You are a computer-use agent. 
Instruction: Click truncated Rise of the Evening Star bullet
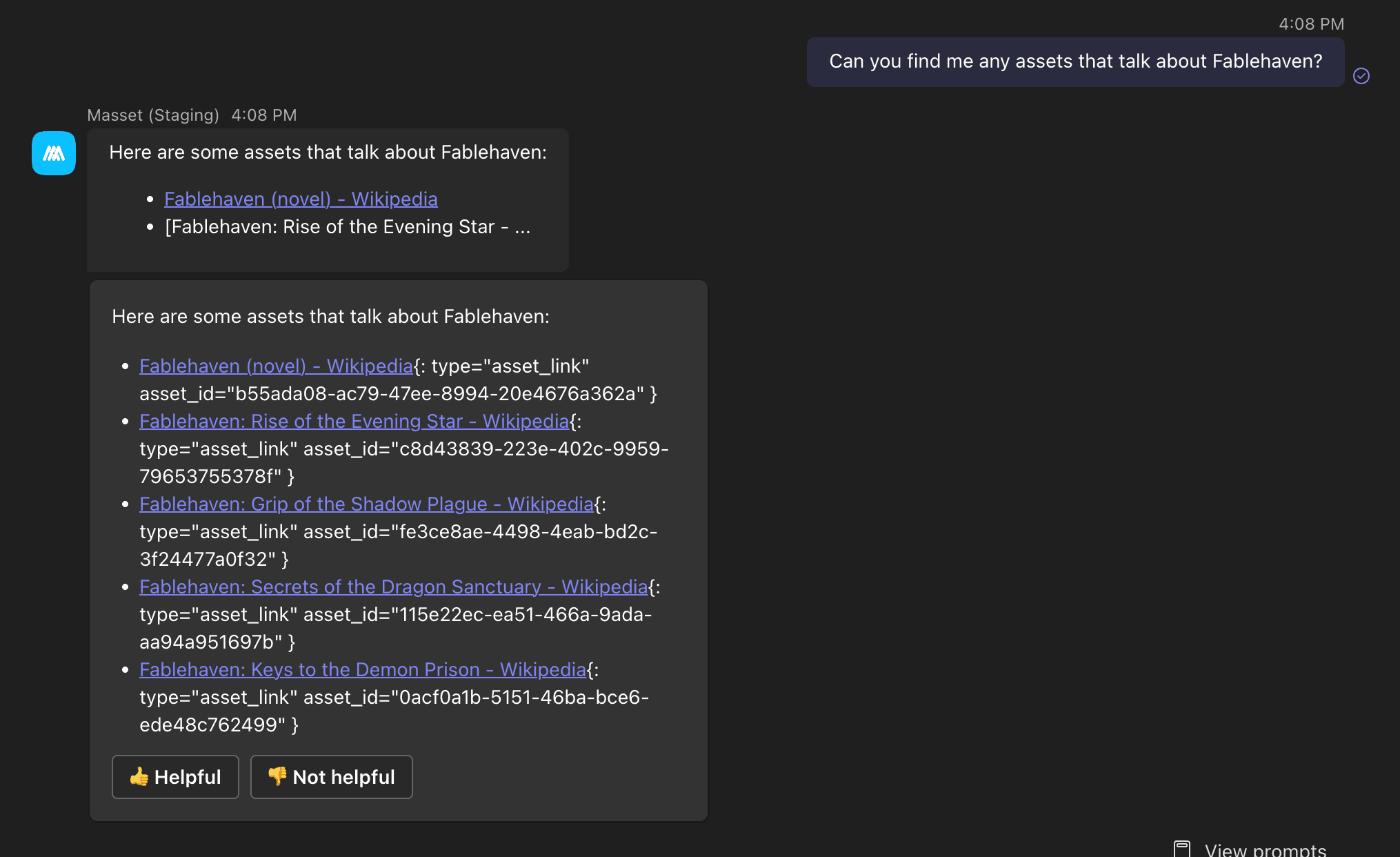(348, 227)
